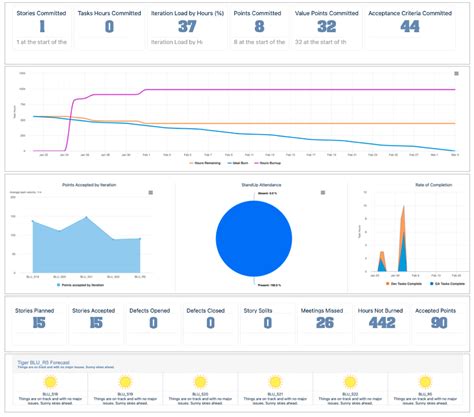The width and height of the screenshot is (474, 417).
Task: Click the BLU_S18 sunny forecast icon
Action: click(50, 382)
